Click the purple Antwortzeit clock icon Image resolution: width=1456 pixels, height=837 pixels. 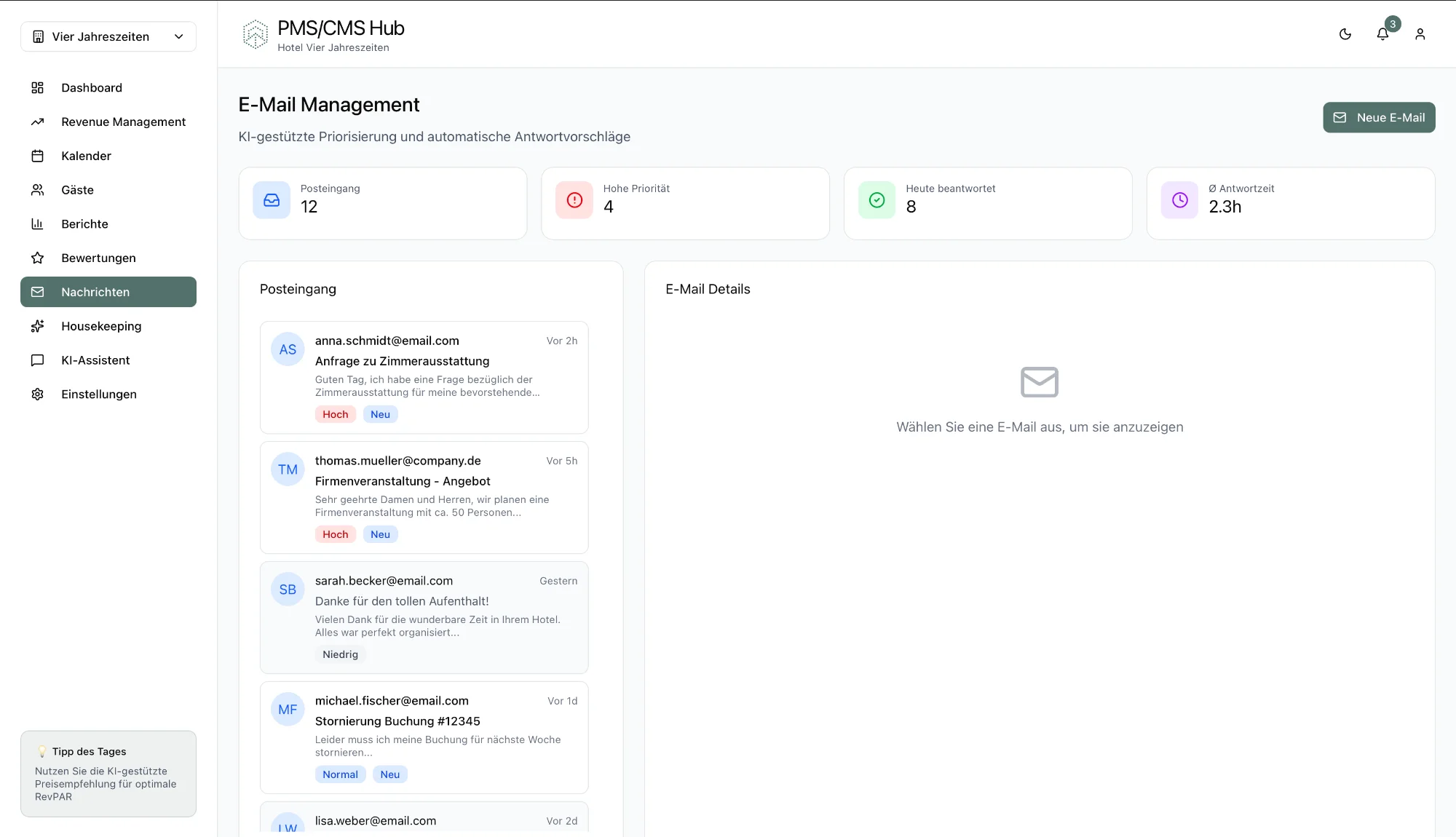[x=1179, y=200]
